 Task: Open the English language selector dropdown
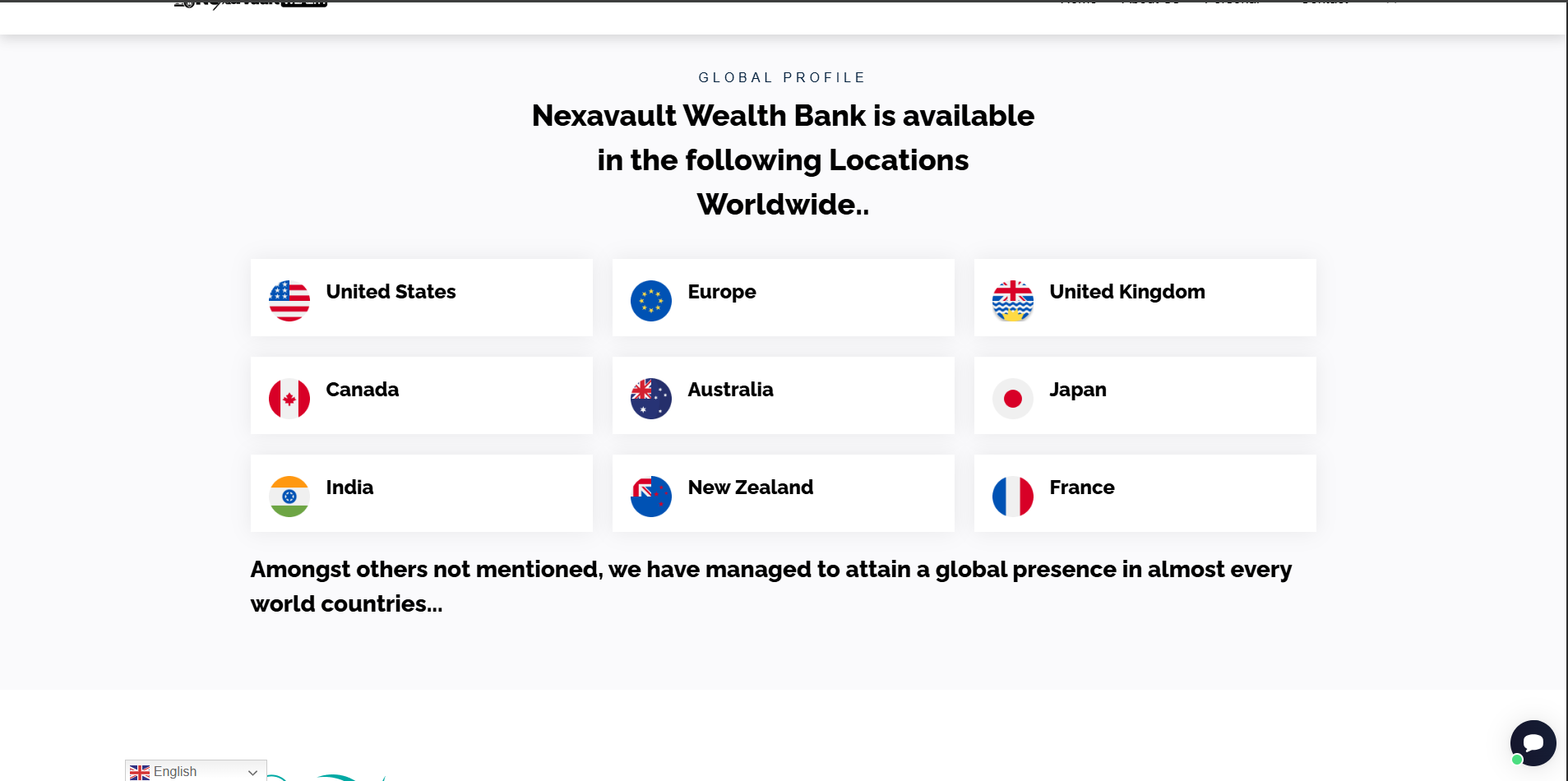coord(196,771)
